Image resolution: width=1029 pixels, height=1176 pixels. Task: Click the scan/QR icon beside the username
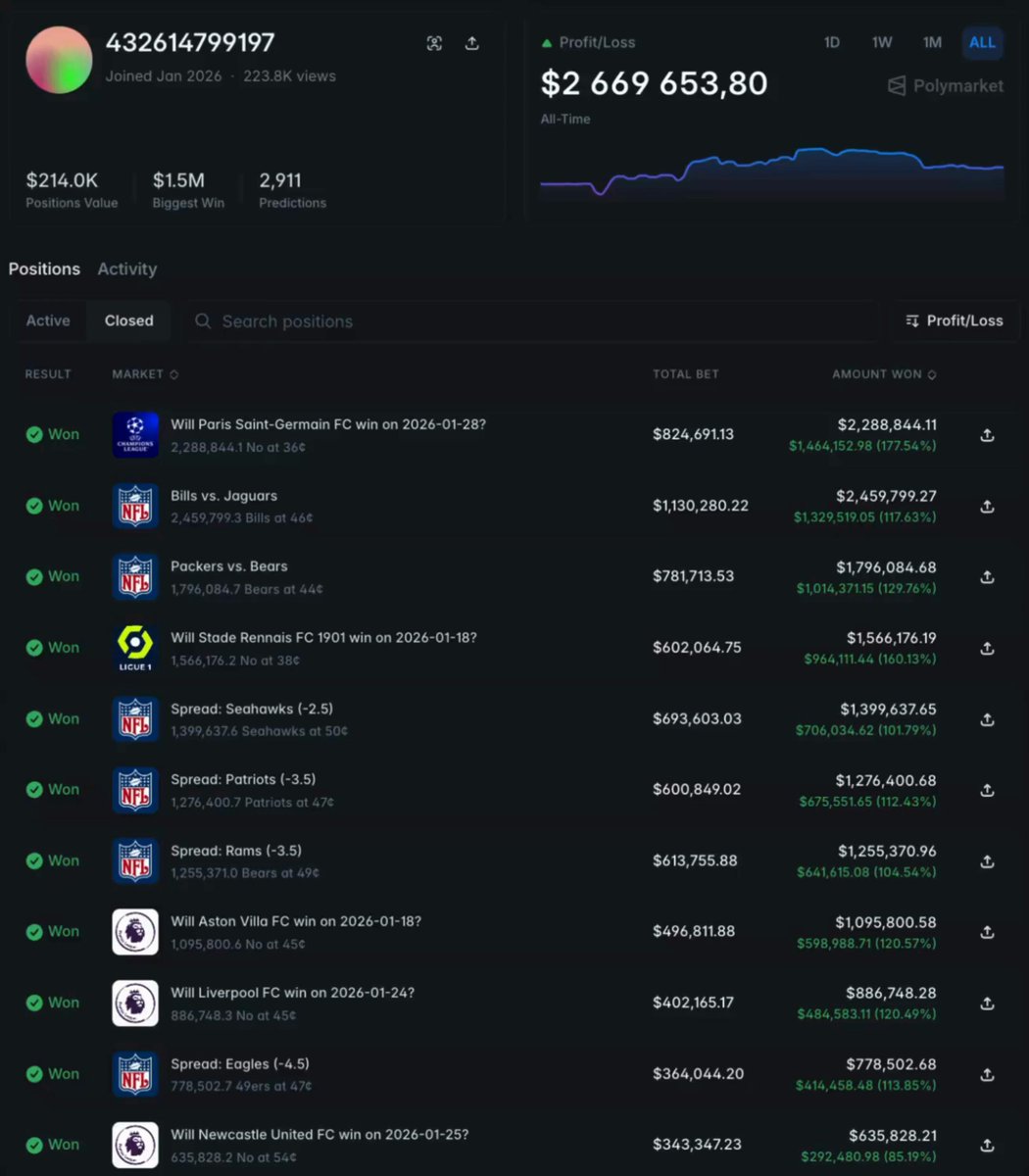434,43
